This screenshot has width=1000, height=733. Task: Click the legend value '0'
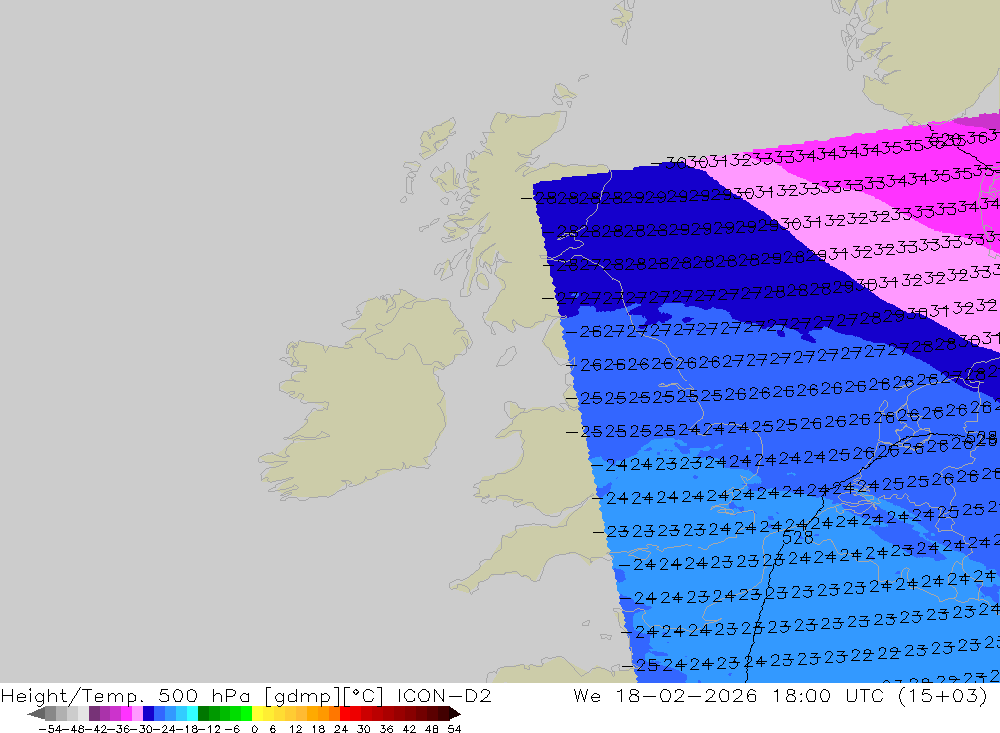[254, 729]
